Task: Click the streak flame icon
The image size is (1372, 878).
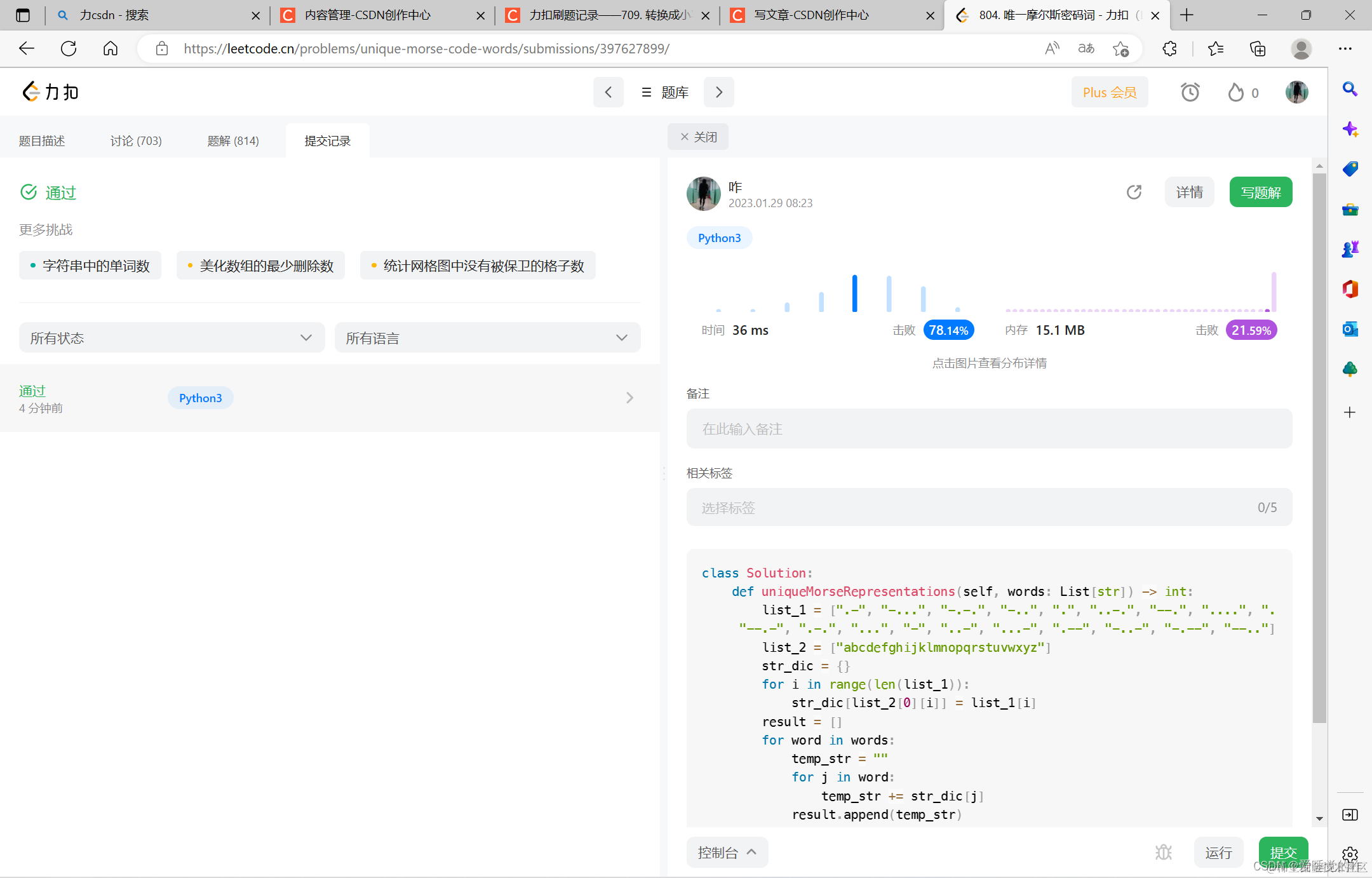Action: 1235,93
